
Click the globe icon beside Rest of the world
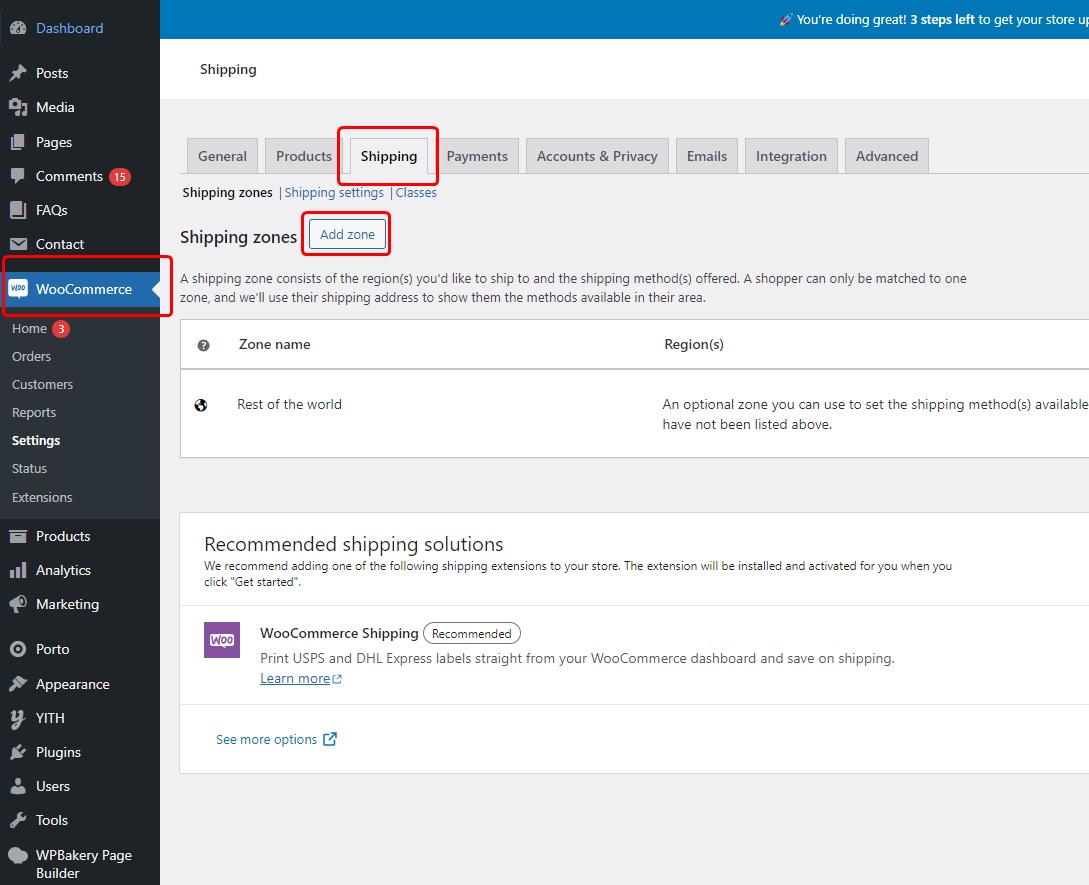click(x=201, y=405)
